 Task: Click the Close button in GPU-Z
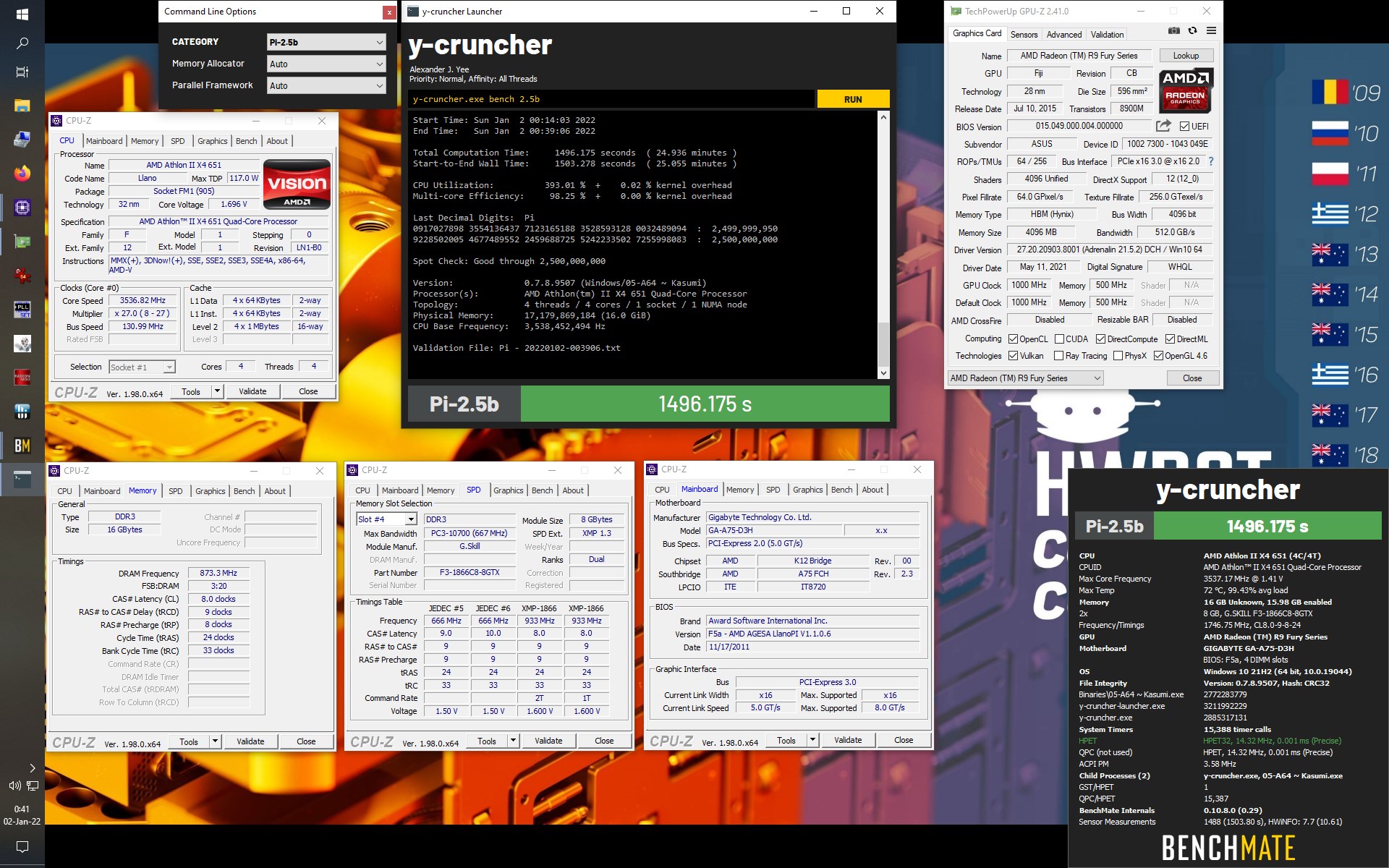point(1192,378)
